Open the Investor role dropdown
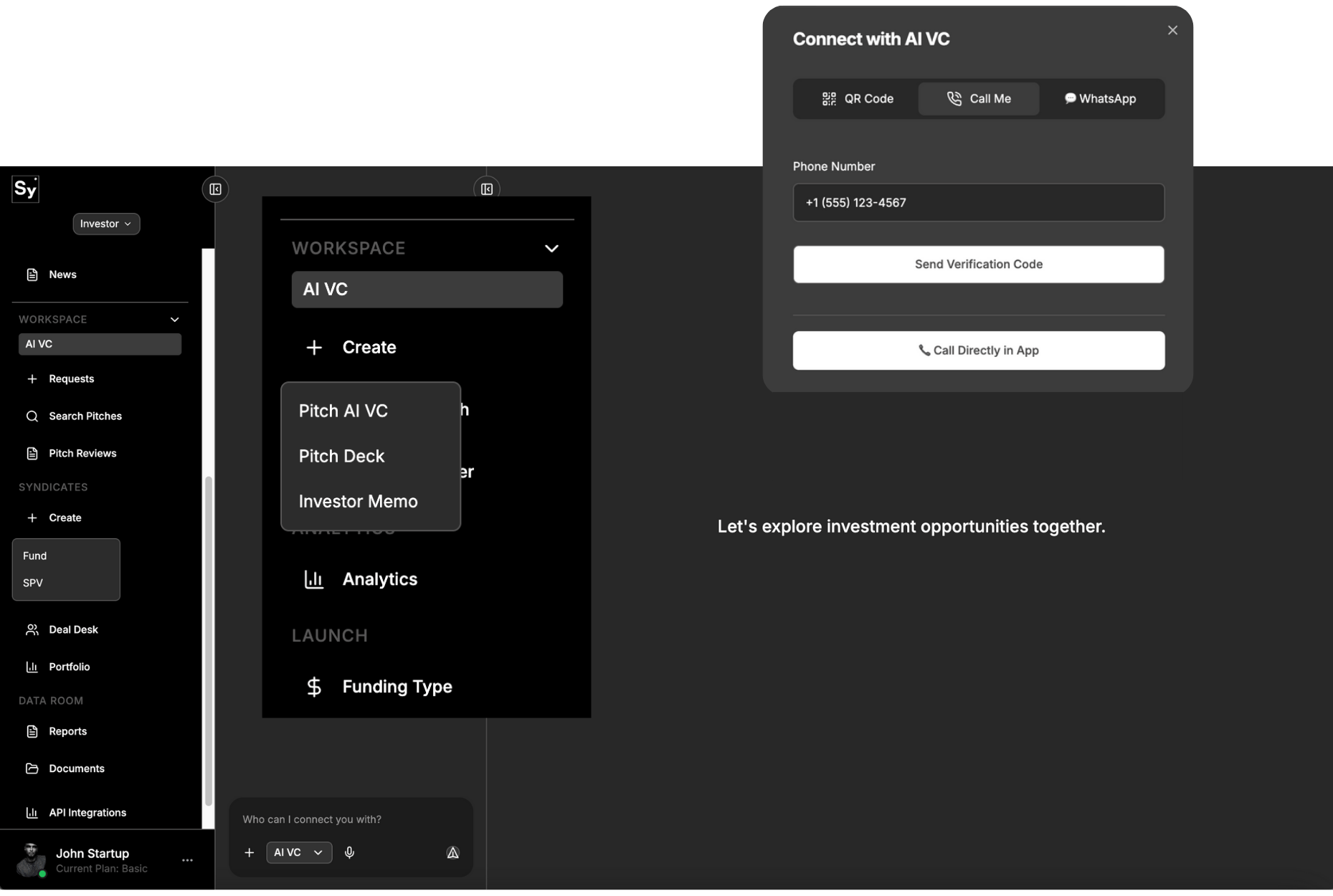The width and height of the screenshot is (1333, 896). (x=106, y=224)
